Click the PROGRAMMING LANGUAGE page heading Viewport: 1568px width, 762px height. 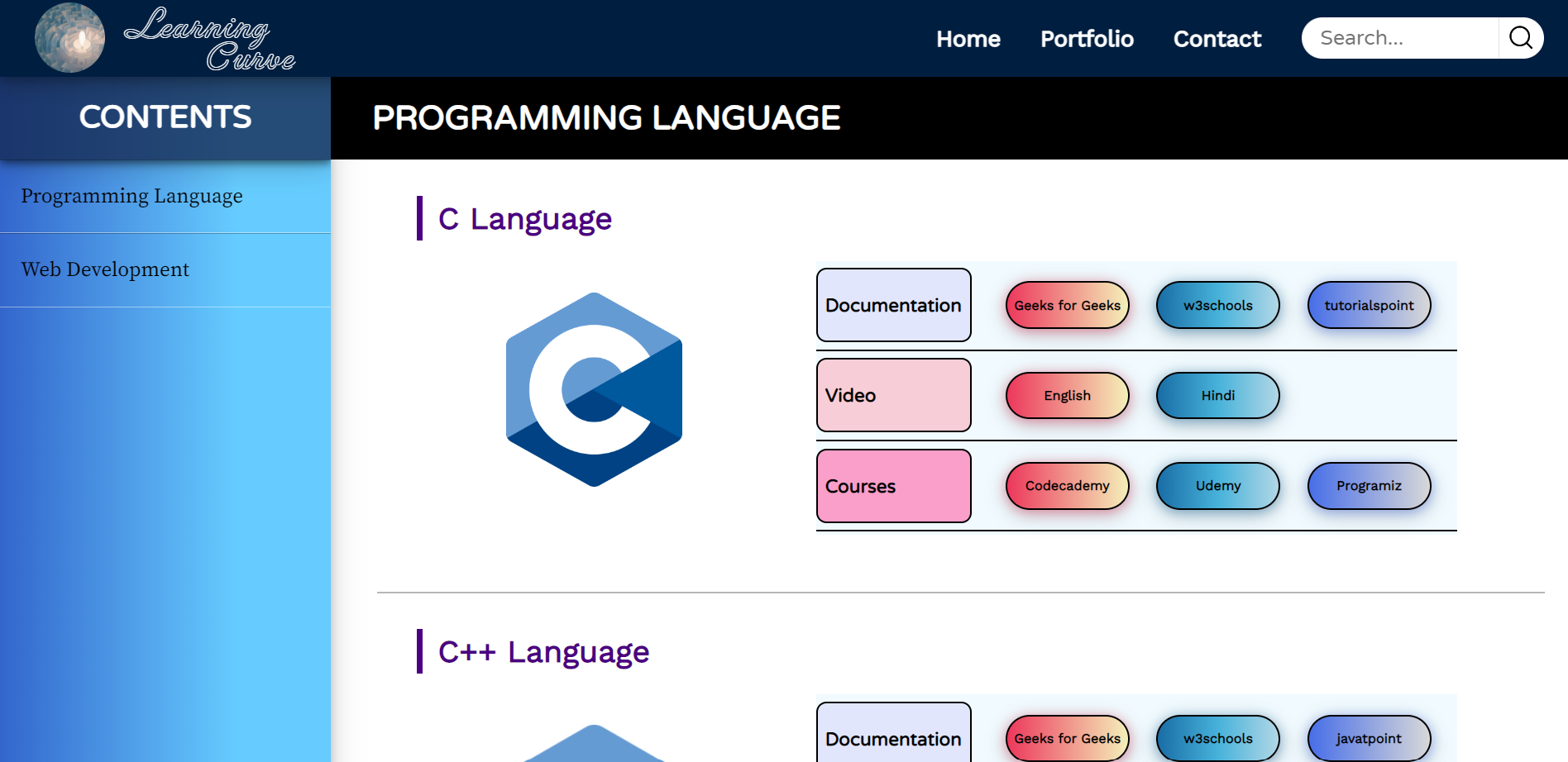(606, 118)
